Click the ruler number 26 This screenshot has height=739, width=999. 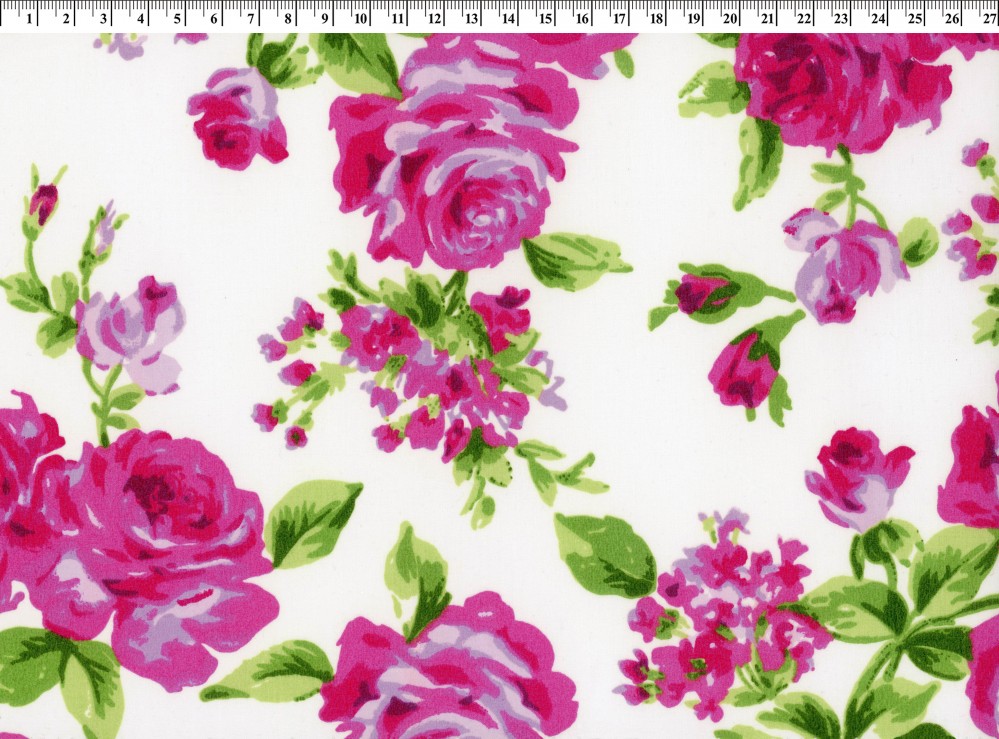point(952,18)
